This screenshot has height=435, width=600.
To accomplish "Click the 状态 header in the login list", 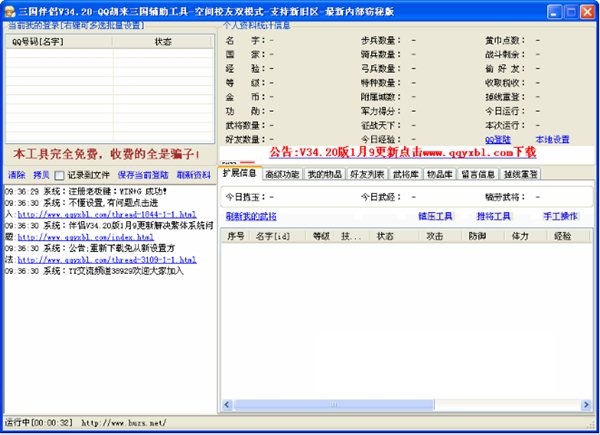I will 163,42.
